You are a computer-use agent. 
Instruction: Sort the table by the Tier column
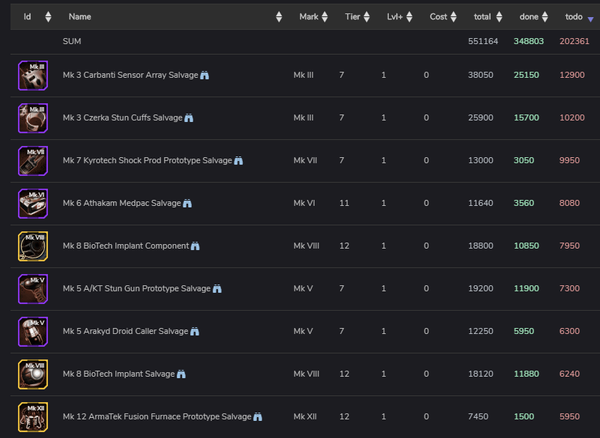(x=352, y=17)
